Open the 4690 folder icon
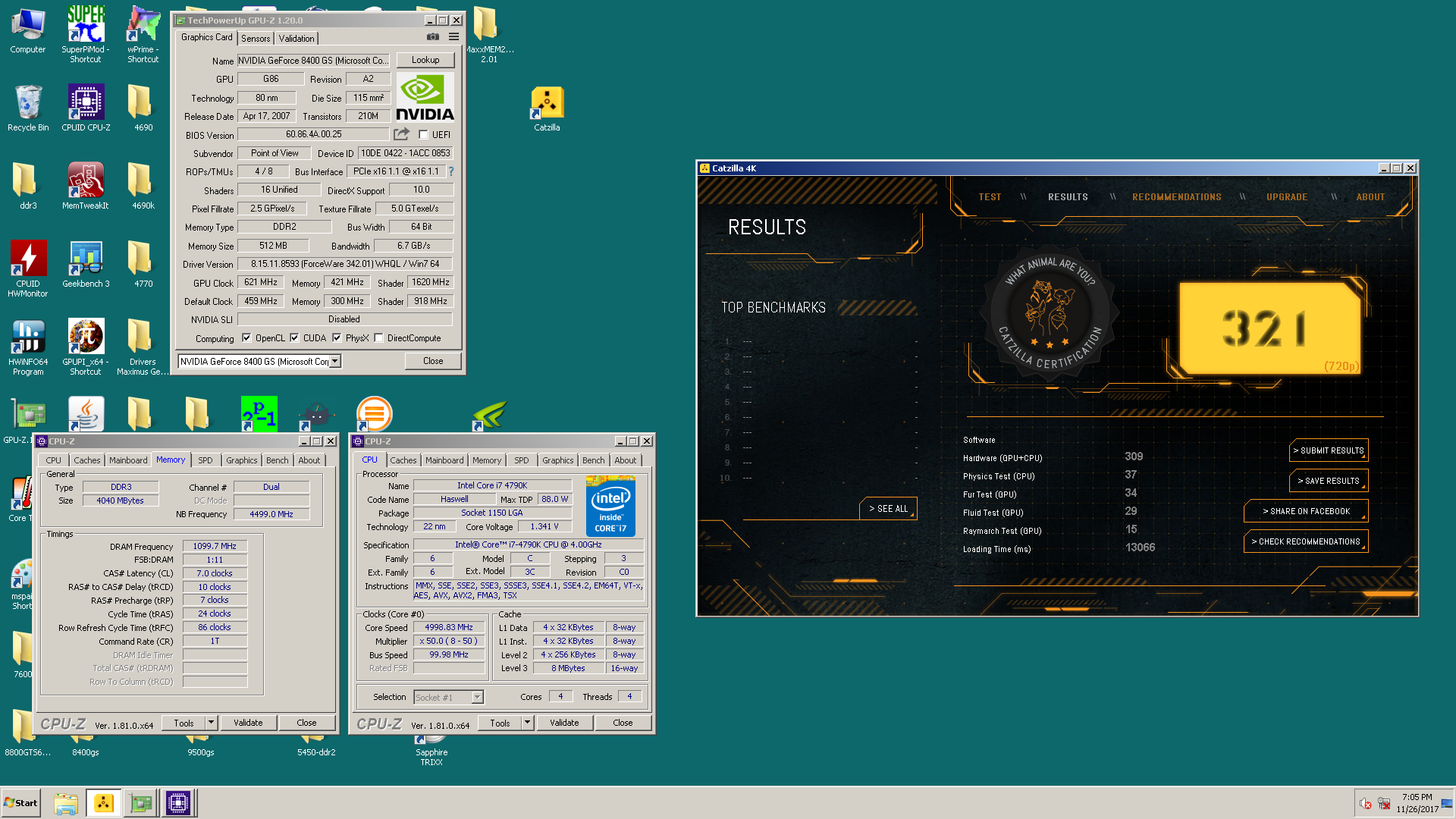1456x819 pixels. point(143,108)
